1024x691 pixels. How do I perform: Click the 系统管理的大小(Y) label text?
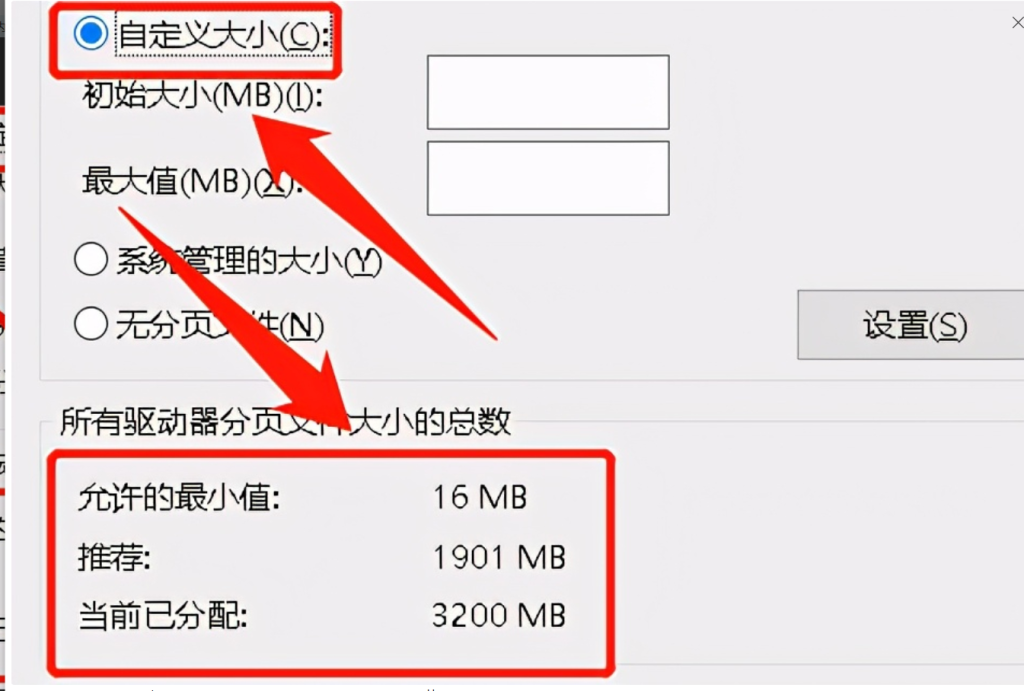point(249,261)
